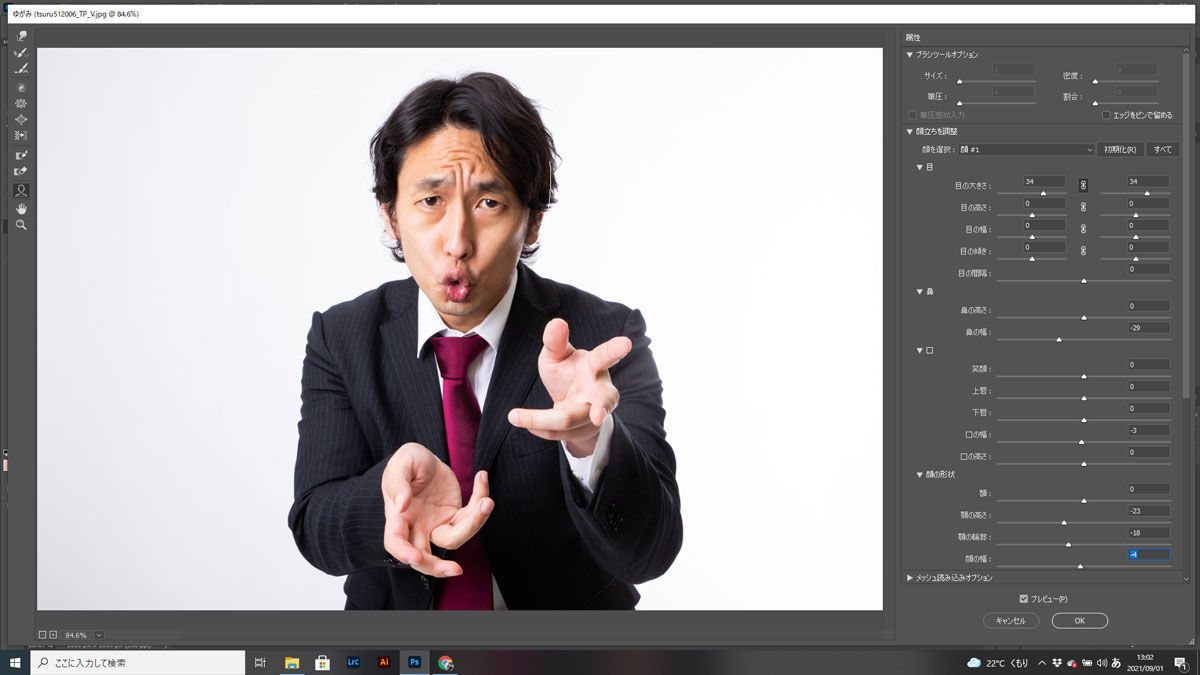
Task: Activate the Hand tool
Action: click(22, 208)
